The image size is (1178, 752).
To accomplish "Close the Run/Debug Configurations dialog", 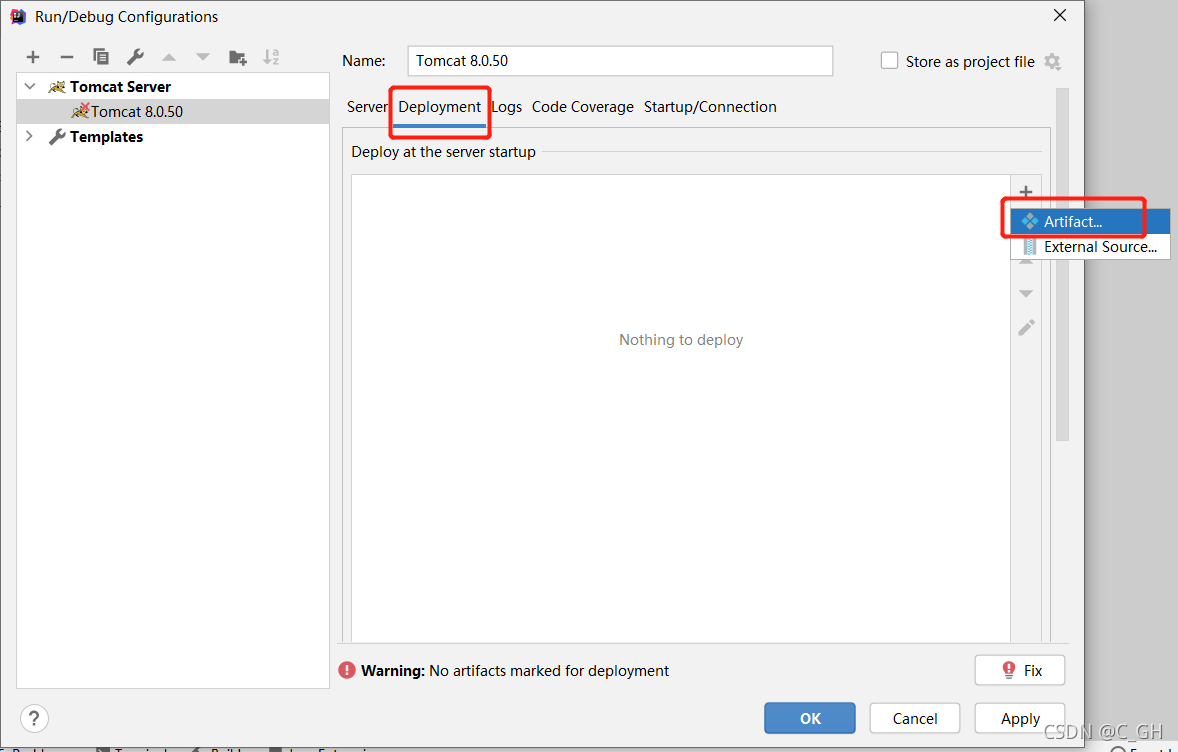I will pyautogui.click(x=1060, y=16).
